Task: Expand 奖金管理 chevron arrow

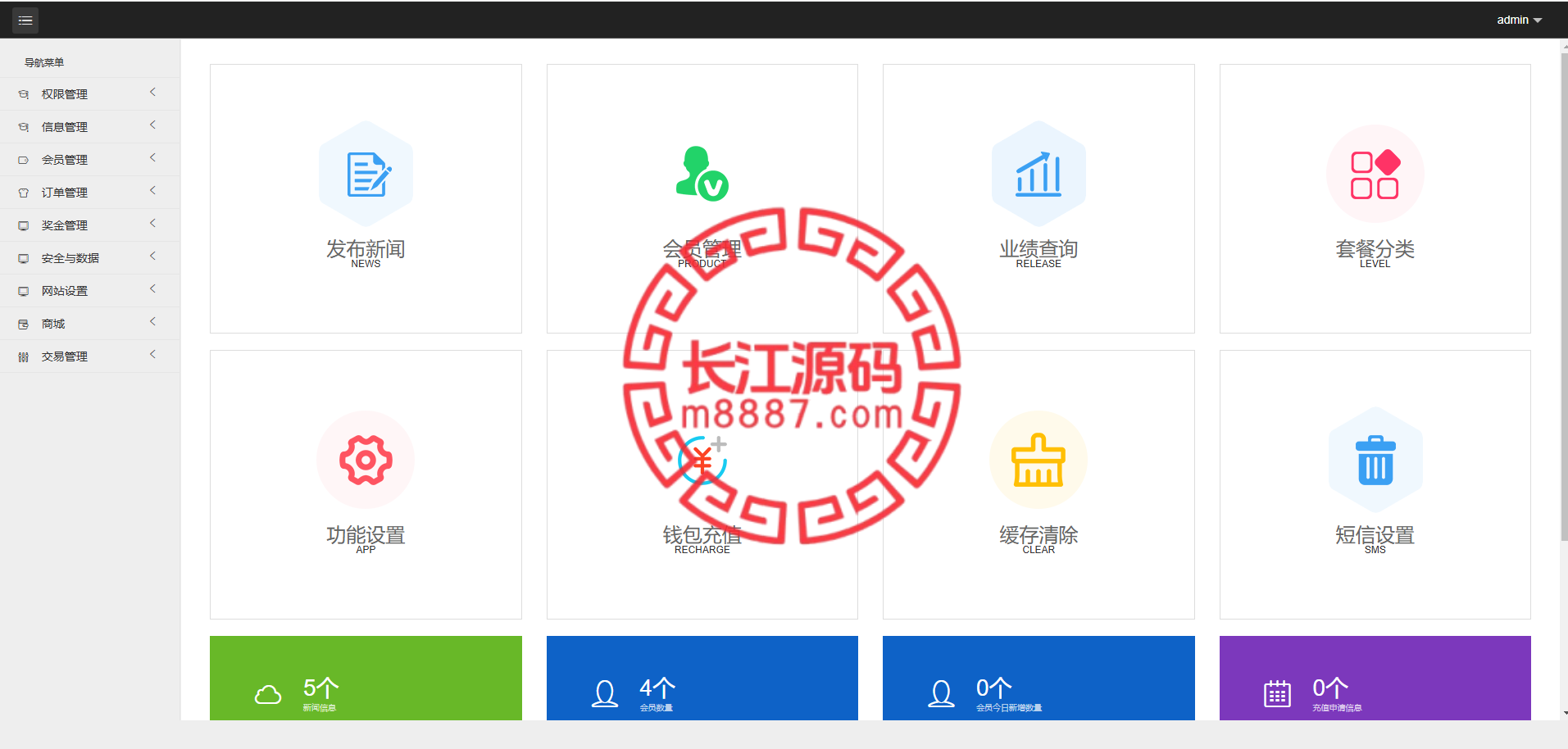Action: [x=152, y=224]
